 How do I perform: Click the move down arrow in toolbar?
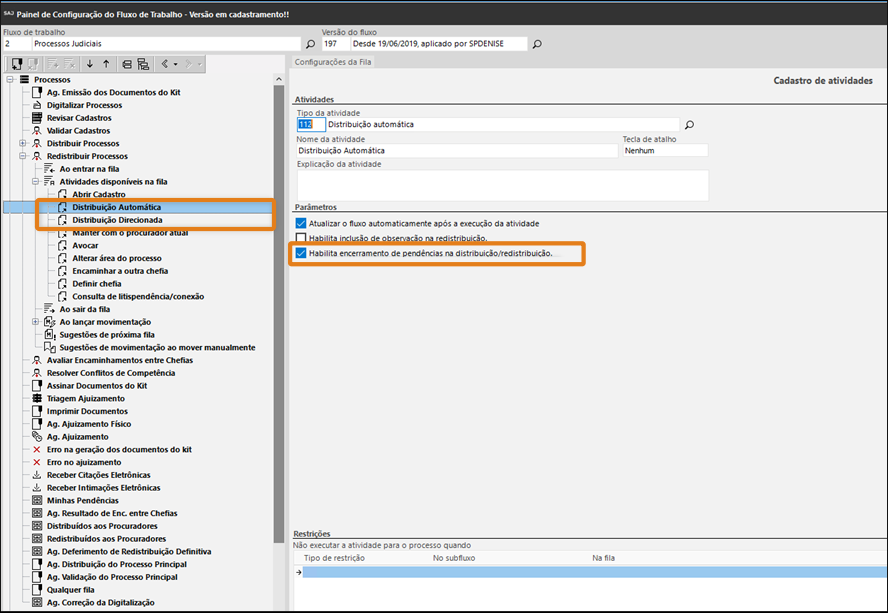point(90,64)
